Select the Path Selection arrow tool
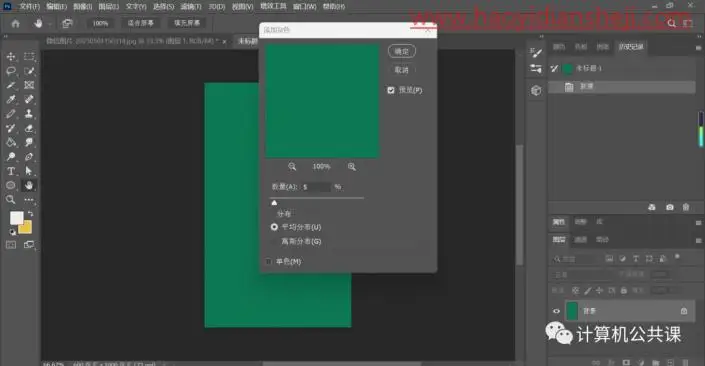Image resolution: width=705 pixels, height=366 pixels. pos(29,171)
